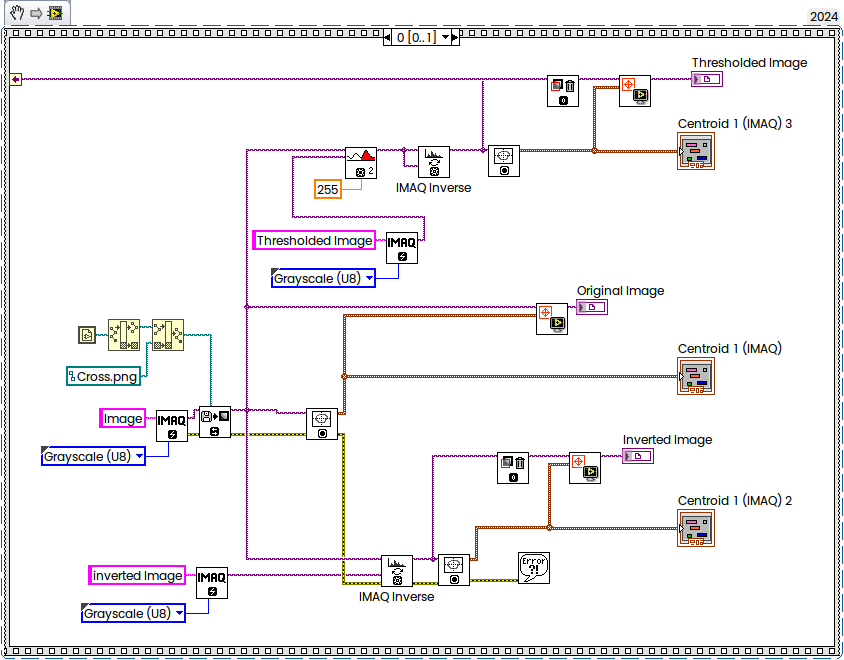Select the upper IMAQ Inverse node
This screenshot has width=844, height=660.
point(434,162)
